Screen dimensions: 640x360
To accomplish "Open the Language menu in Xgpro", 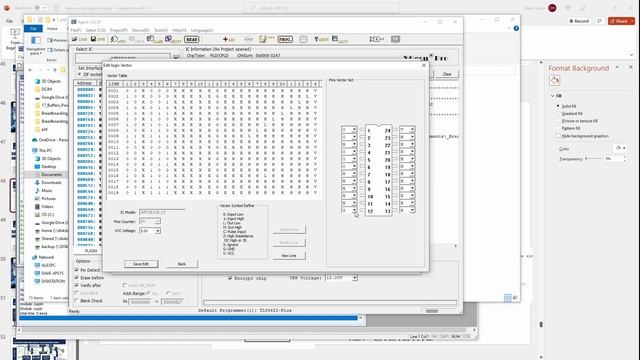I will [202, 30].
